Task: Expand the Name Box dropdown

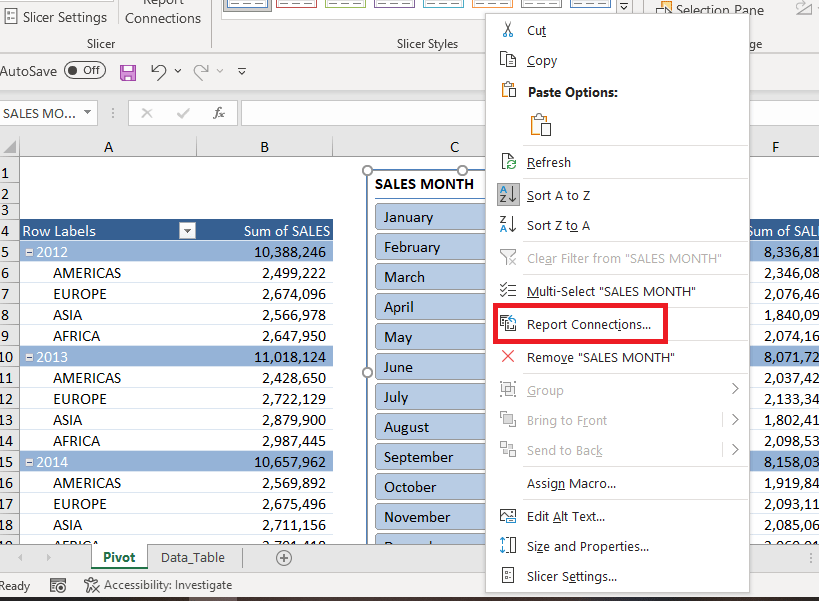Action: (x=88, y=112)
